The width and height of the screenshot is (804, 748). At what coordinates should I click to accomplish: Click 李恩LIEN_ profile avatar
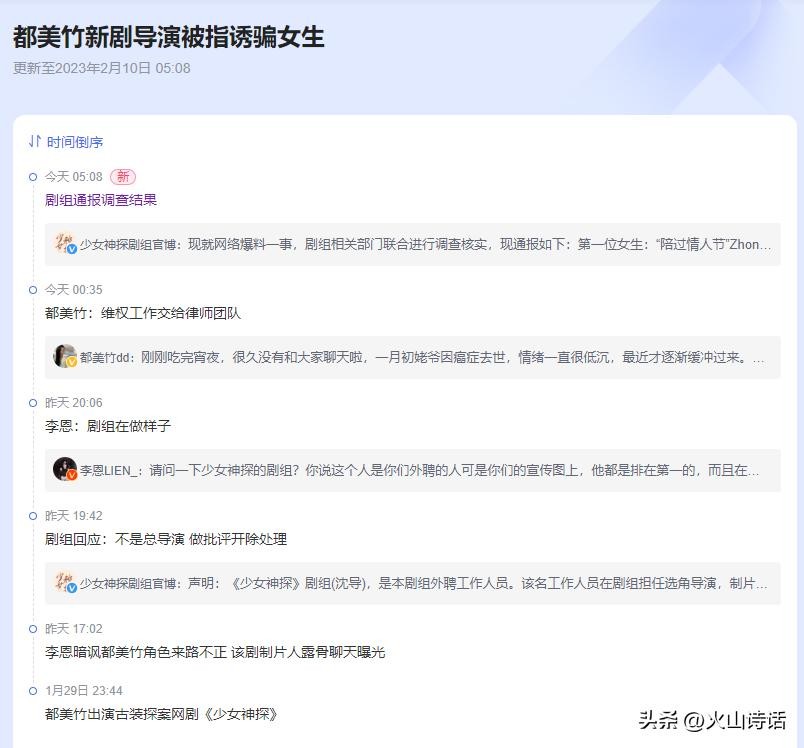(65, 470)
